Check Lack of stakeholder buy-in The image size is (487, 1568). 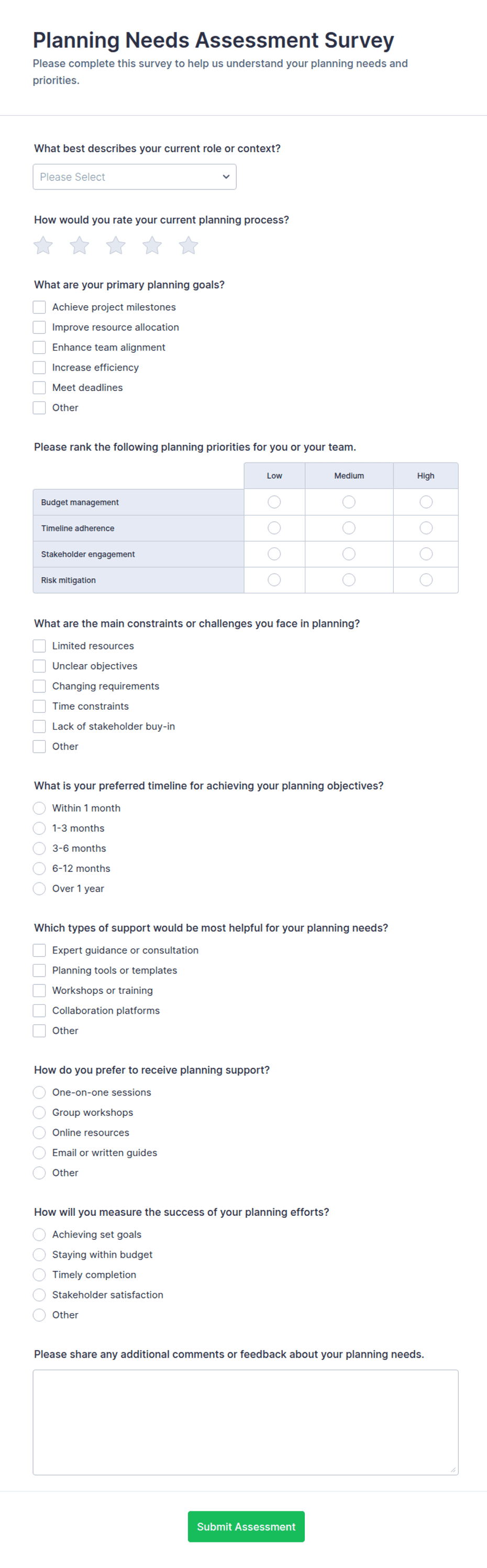(40, 726)
